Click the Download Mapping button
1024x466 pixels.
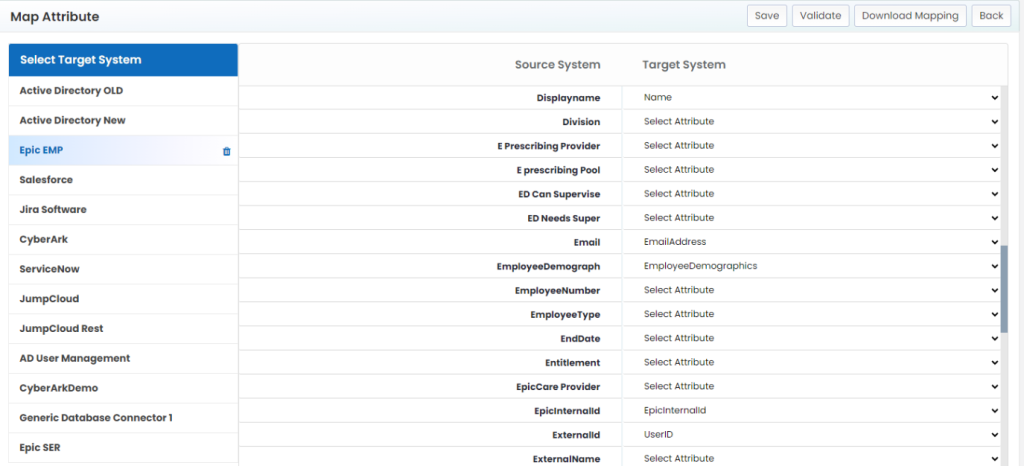(x=910, y=16)
